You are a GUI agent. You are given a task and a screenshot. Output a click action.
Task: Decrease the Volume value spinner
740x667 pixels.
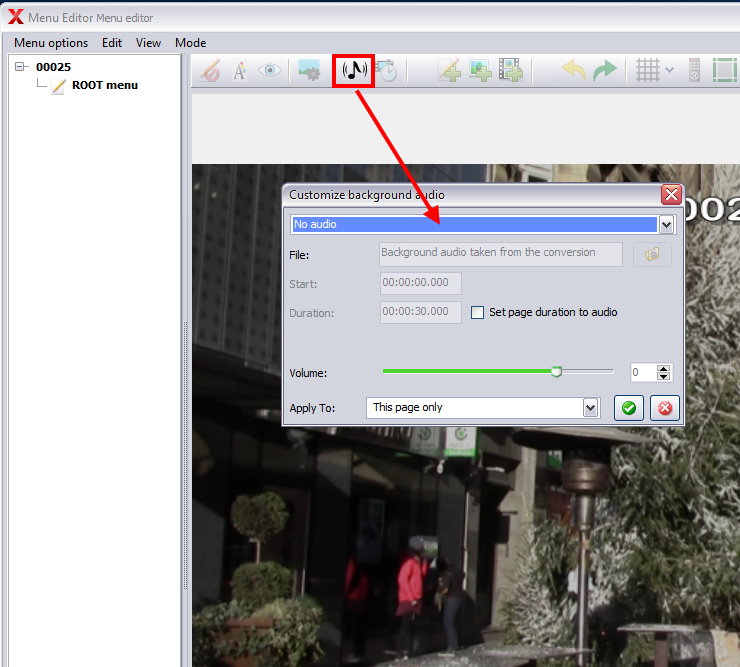664,376
